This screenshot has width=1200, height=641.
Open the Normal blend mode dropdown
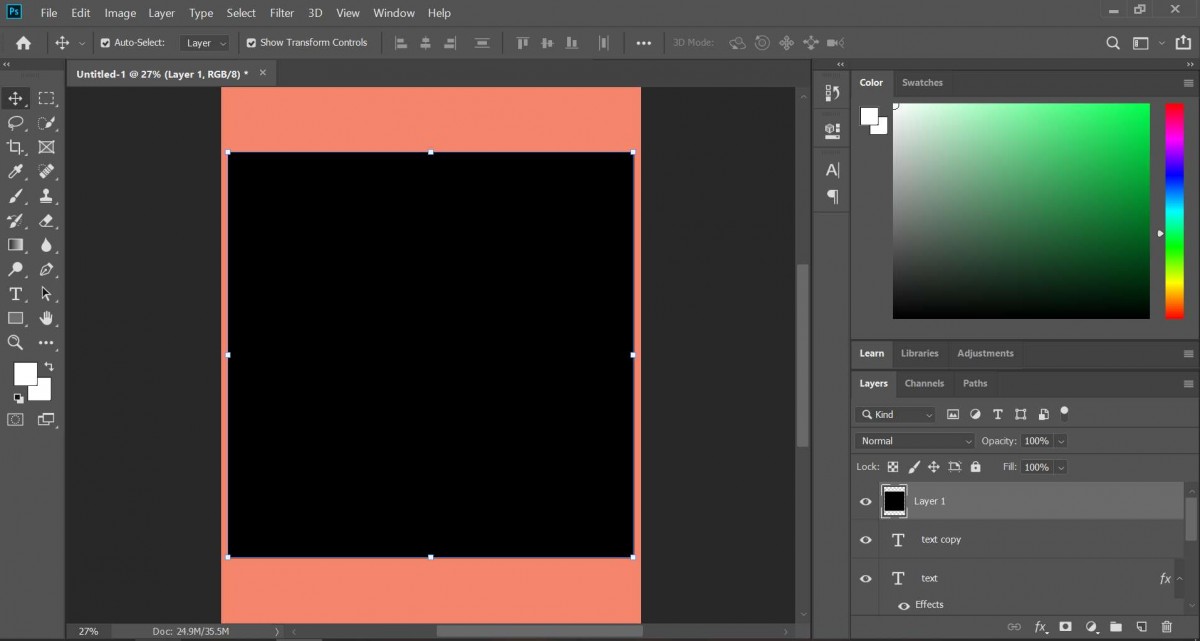914,441
